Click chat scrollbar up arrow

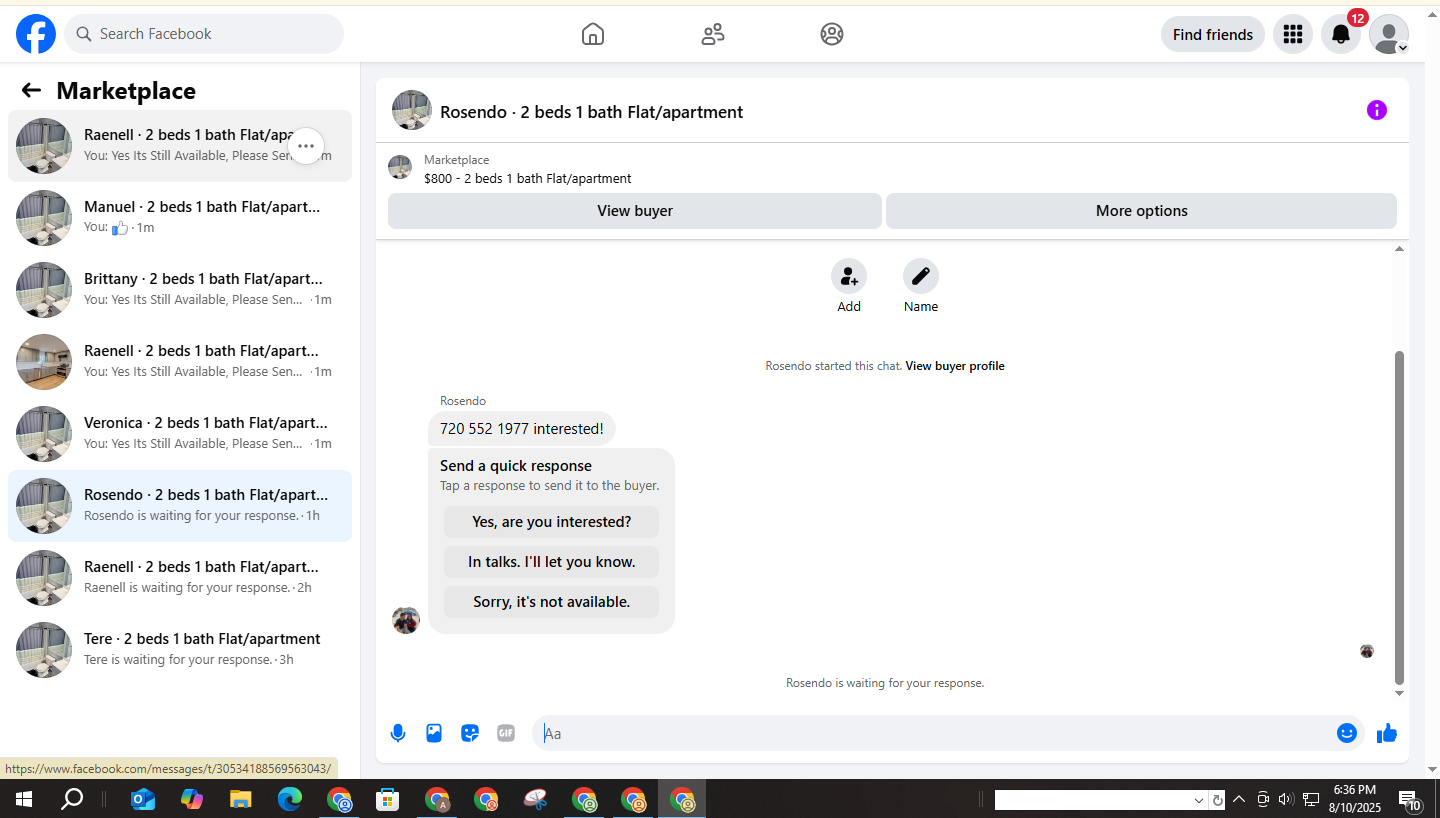(x=1400, y=248)
